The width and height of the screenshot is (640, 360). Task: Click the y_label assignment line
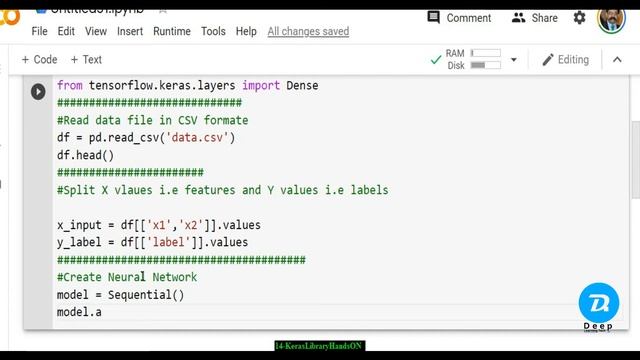pyautogui.click(x=152, y=242)
